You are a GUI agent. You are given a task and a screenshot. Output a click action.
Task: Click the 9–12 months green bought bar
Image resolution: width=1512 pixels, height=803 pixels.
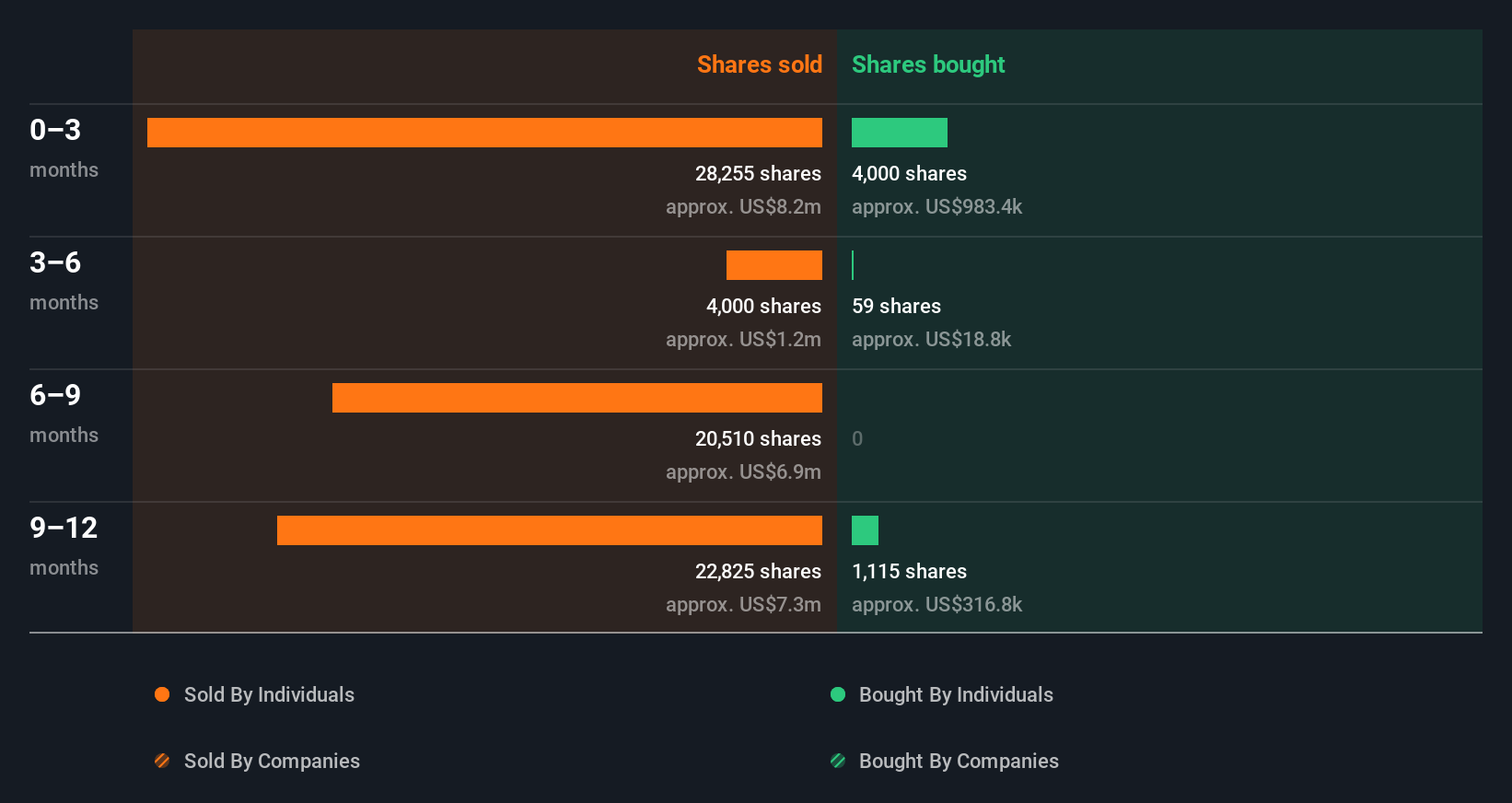tap(865, 530)
